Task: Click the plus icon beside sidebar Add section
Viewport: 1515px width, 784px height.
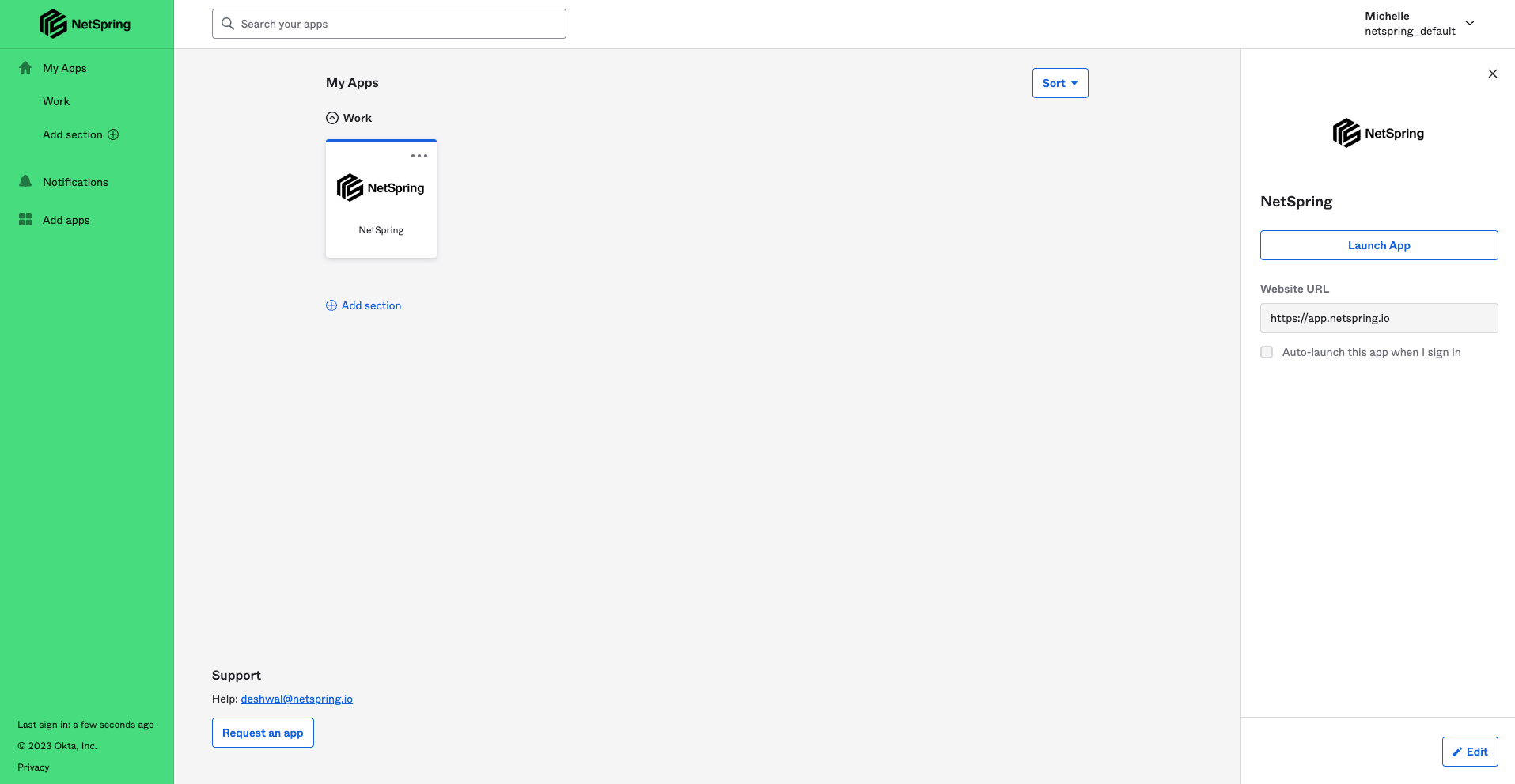Action: (x=113, y=134)
